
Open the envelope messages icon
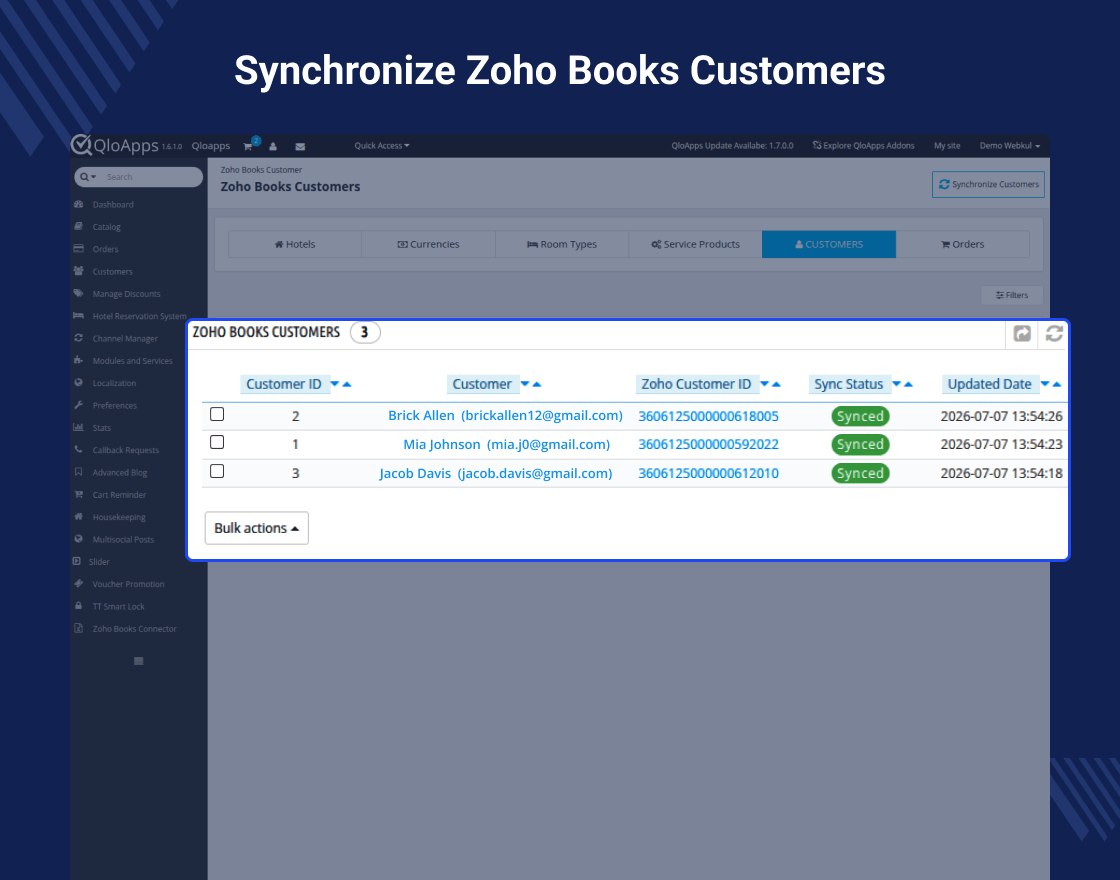[300, 146]
